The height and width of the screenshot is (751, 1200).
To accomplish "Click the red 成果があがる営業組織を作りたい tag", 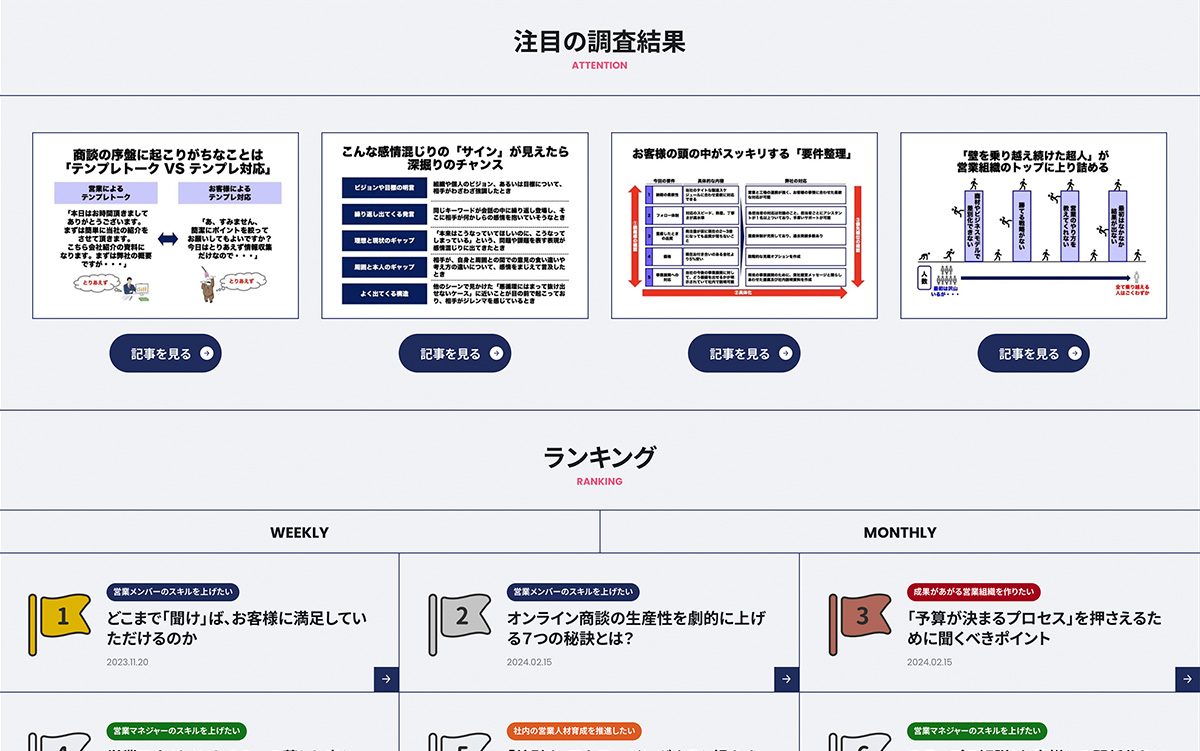I will (x=973, y=592).
